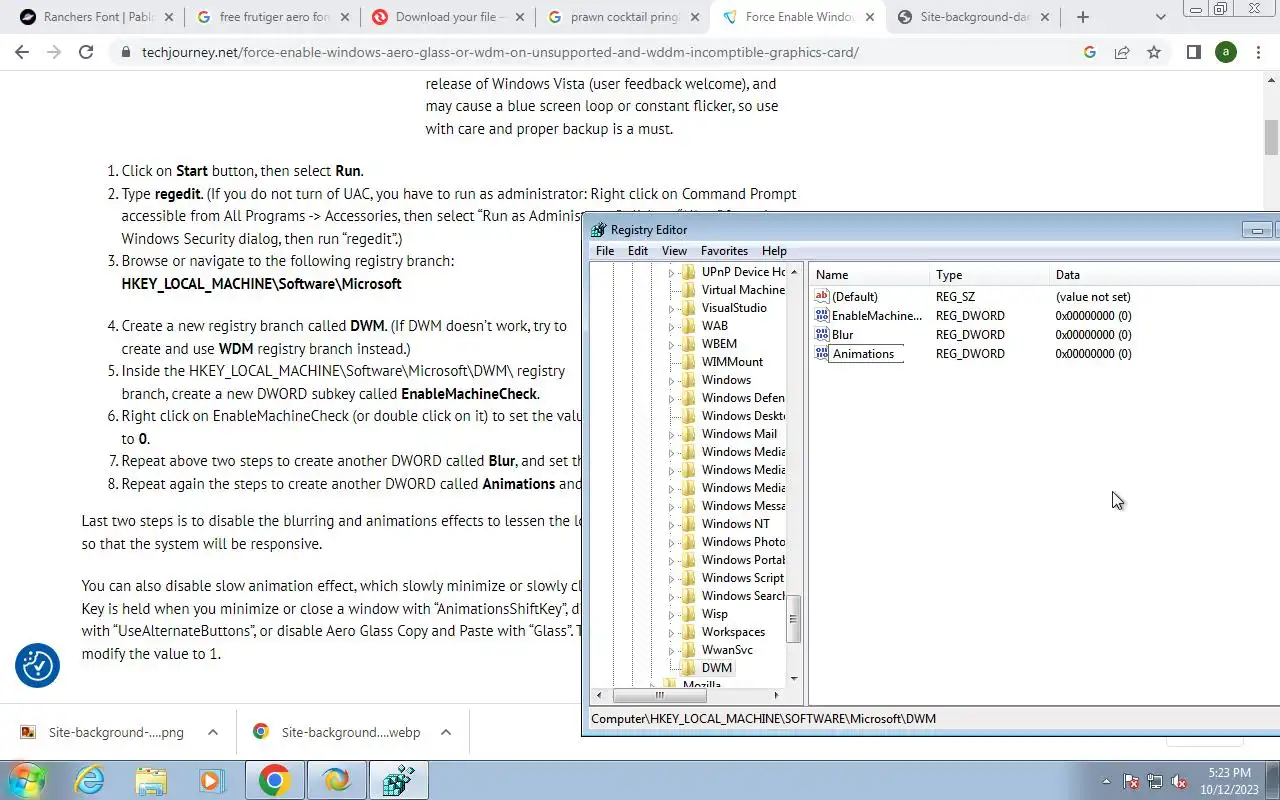The image size is (1280, 800).
Task: Click the Animations name edit field
Action: click(x=867, y=354)
